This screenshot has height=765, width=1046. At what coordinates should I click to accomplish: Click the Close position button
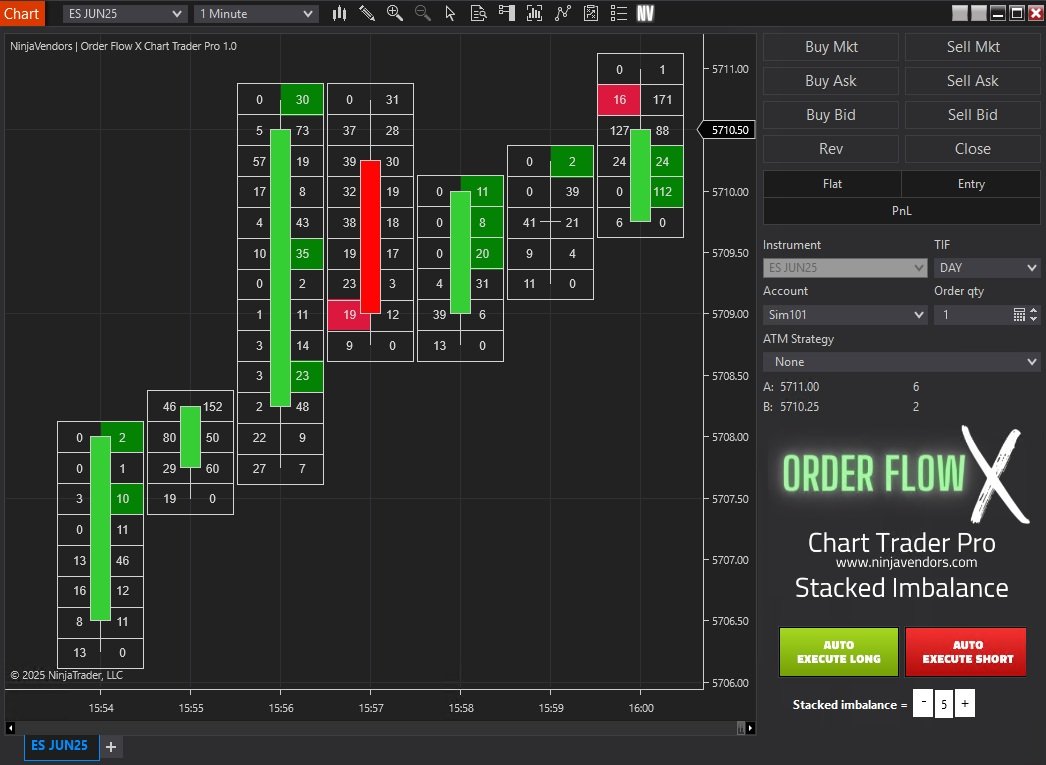tap(973, 149)
